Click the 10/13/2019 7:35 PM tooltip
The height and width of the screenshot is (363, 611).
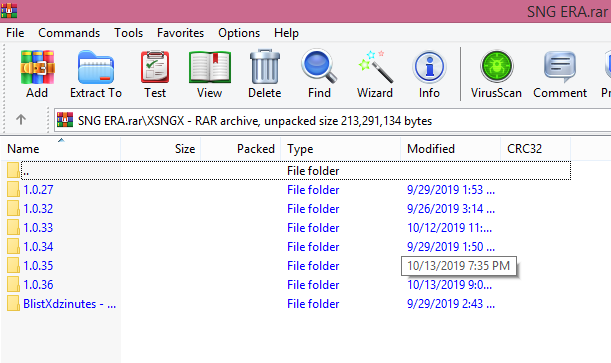pyautogui.click(x=459, y=266)
